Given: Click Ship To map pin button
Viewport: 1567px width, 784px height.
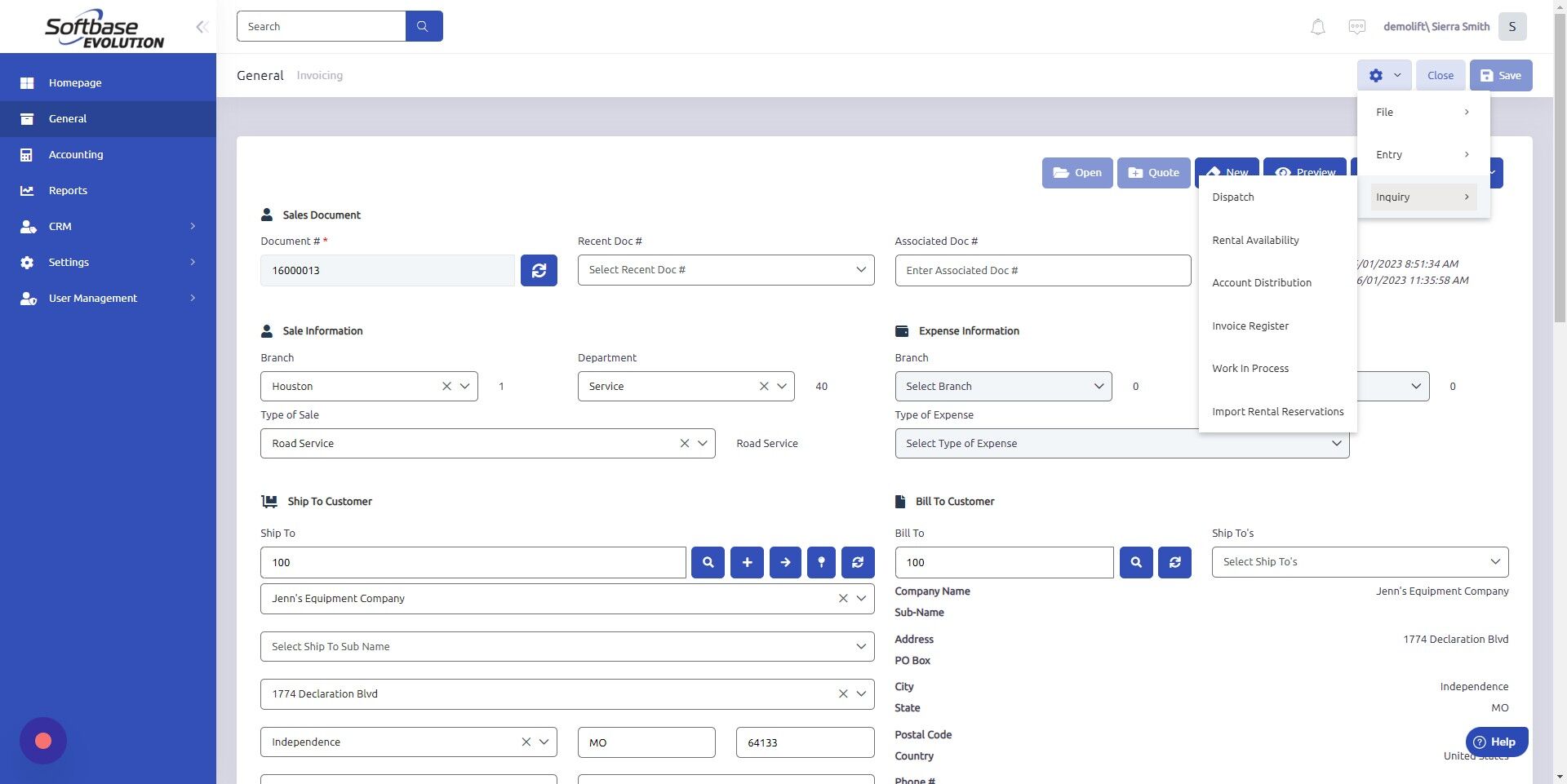Looking at the screenshot, I should click(821, 562).
